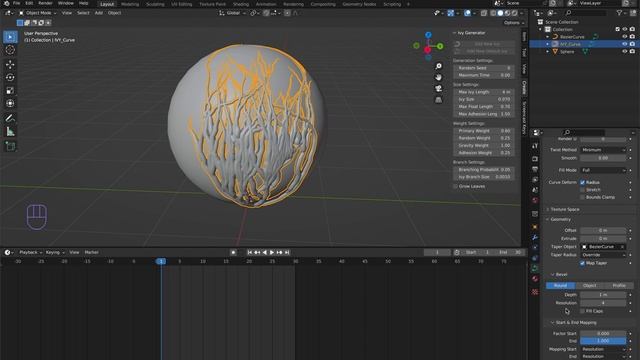640x360 pixels.
Task: Select the Object bevel mode button
Action: [x=590, y=286]
